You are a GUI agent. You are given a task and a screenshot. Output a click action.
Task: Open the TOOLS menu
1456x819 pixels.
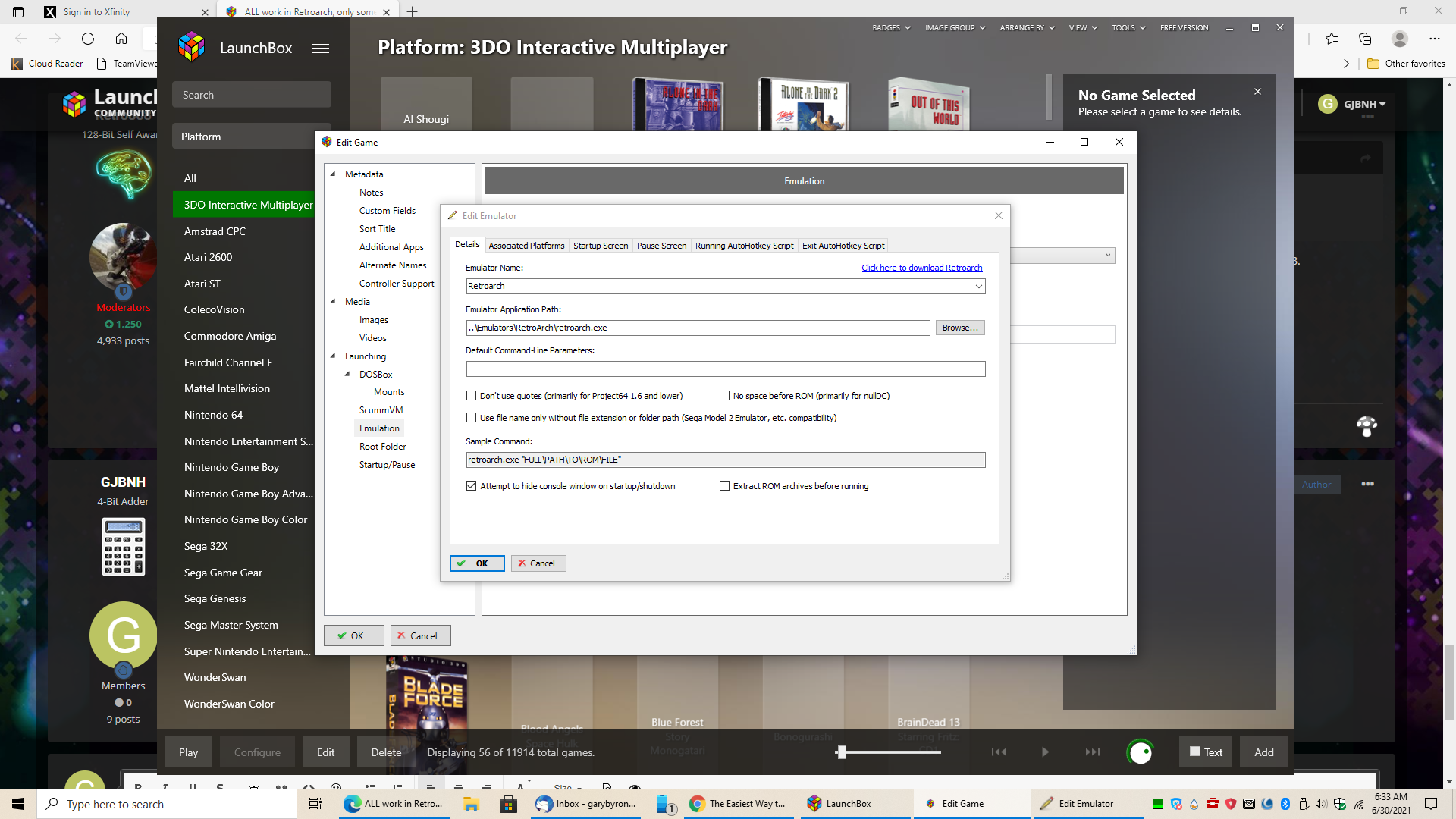click(x=1128, y=28)
